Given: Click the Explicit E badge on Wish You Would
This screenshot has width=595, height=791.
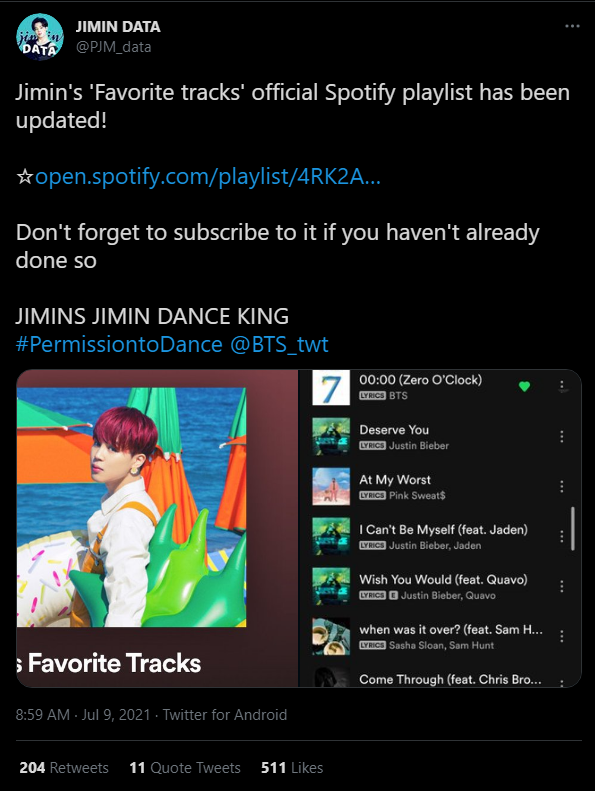Looking at the screenshot, I should pos(394,595).
